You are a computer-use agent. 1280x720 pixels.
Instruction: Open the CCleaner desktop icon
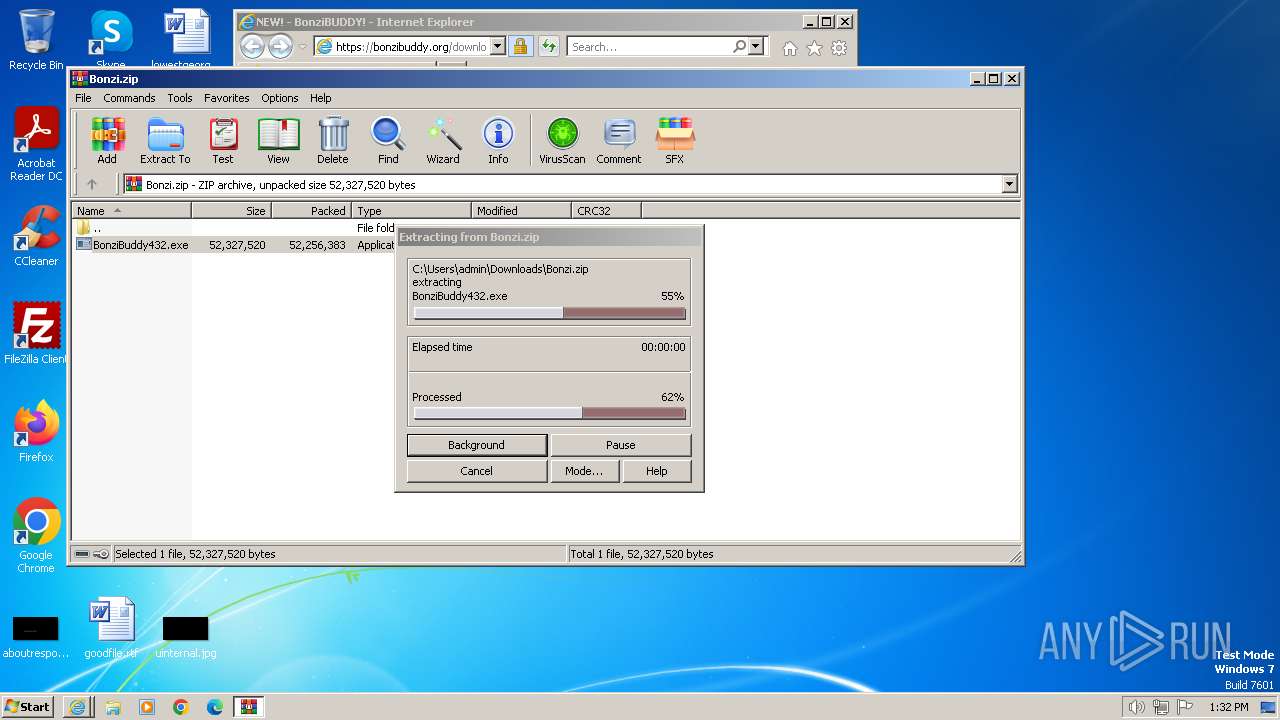[36, 236]
